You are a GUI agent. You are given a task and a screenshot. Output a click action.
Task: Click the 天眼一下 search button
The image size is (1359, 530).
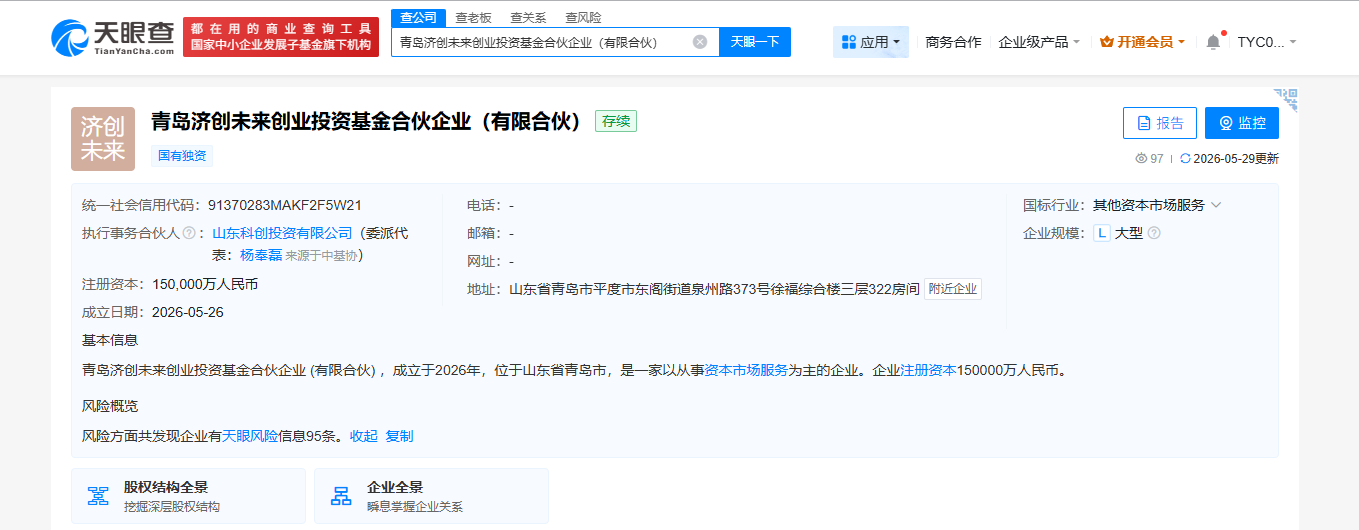coord(755,42)
